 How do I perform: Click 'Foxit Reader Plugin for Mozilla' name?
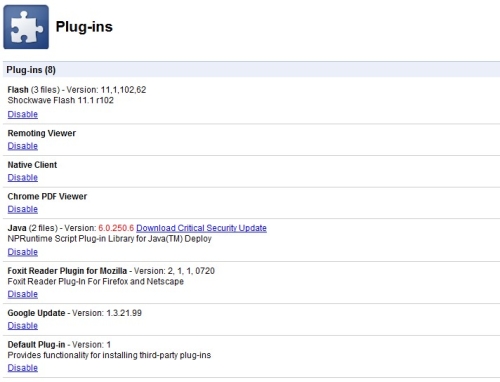[x=67, y=271]
